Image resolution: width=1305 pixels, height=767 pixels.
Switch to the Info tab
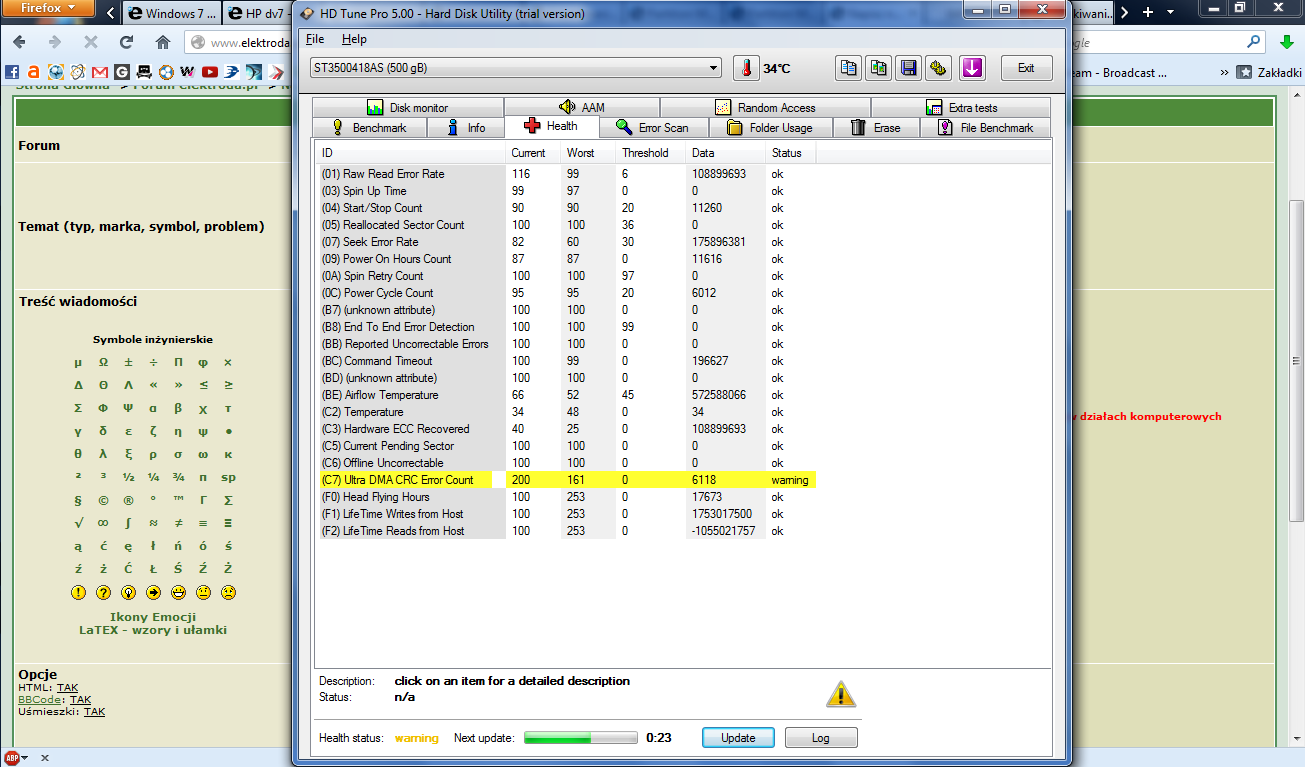coord(466,128)
